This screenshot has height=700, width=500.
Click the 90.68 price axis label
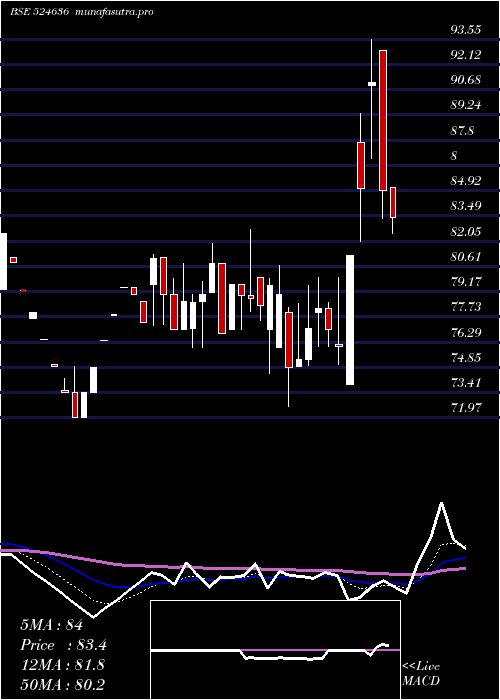click(x=466, y=80)
